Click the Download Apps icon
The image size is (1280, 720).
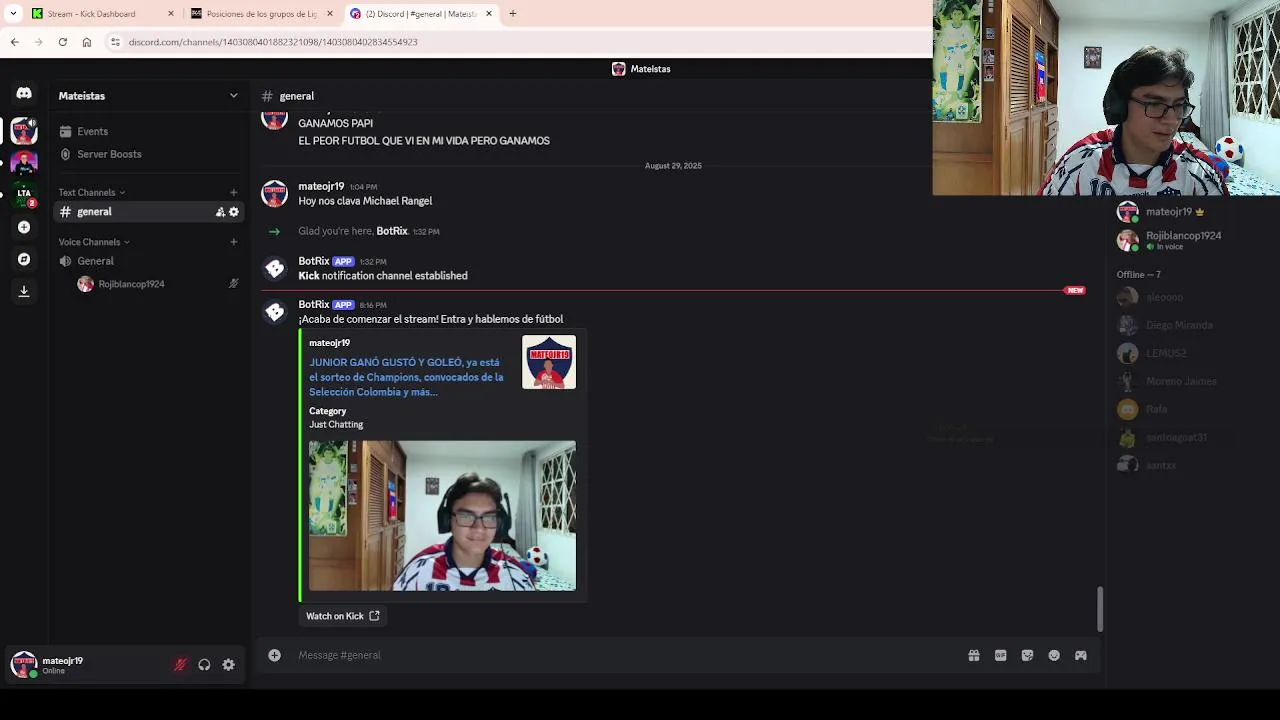tap(24, 291)
